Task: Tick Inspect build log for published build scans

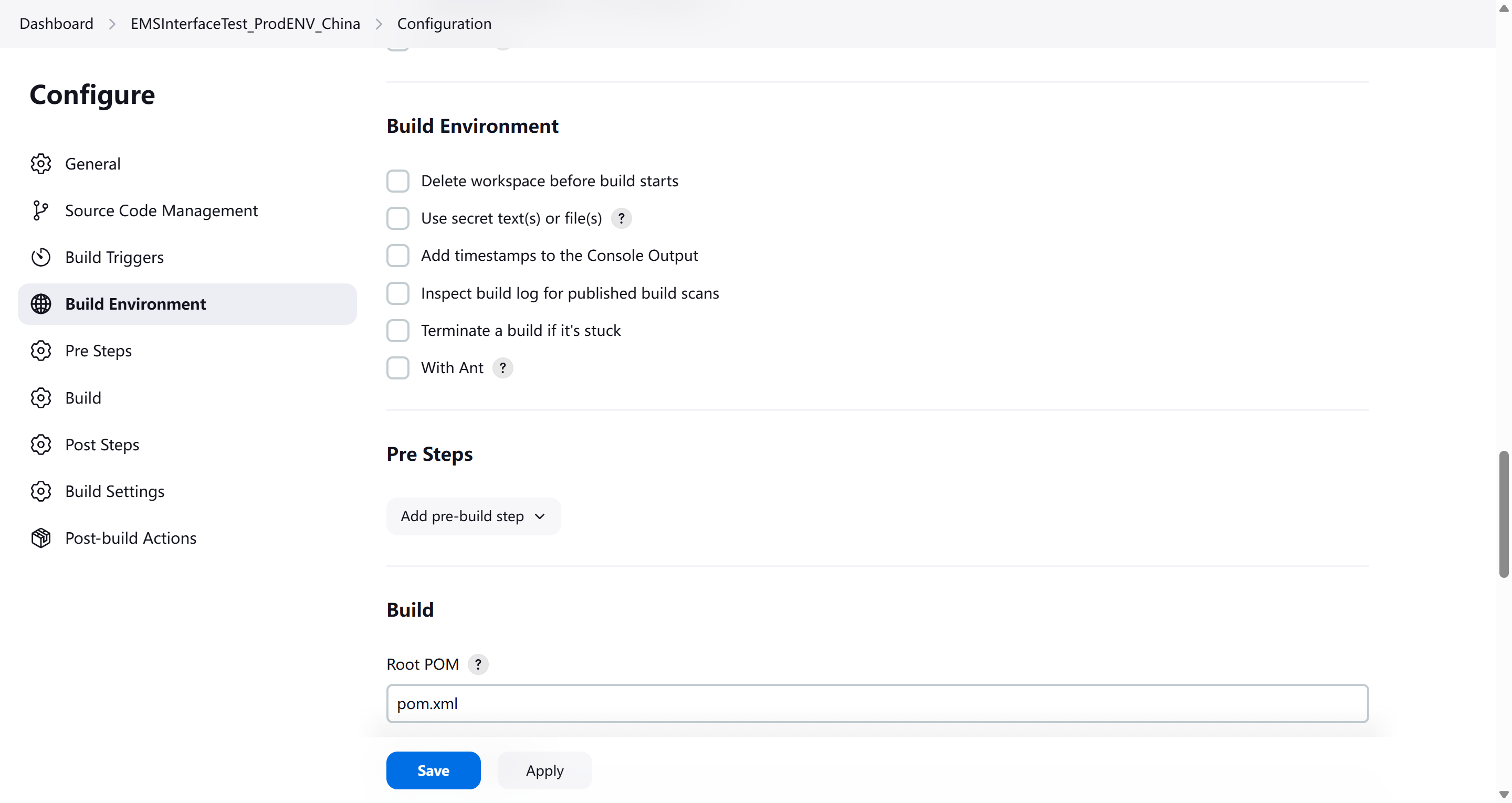Action: click(397, 293)
